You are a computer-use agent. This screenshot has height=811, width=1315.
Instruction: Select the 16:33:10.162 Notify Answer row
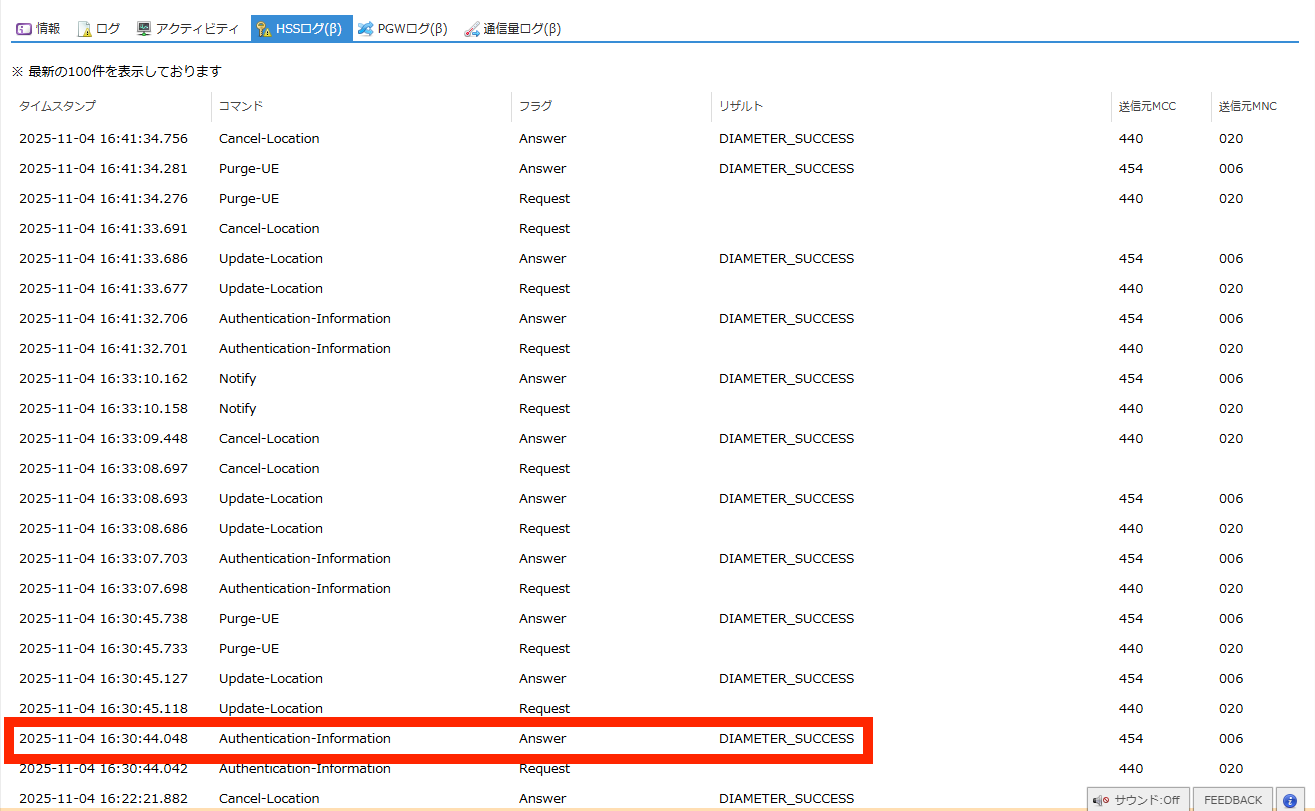[438, 379]
